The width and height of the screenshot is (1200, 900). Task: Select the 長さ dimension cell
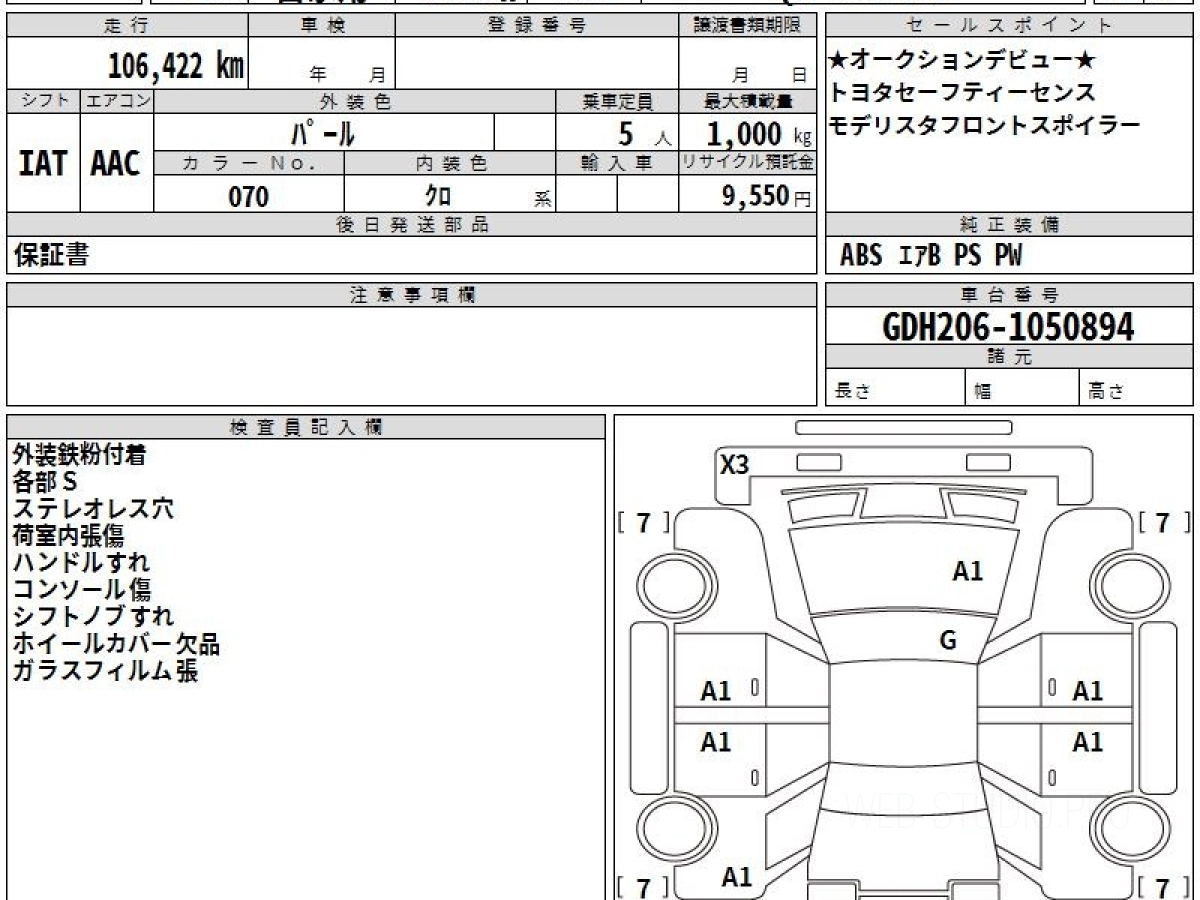pyautogui.click(x=895, y=388)
